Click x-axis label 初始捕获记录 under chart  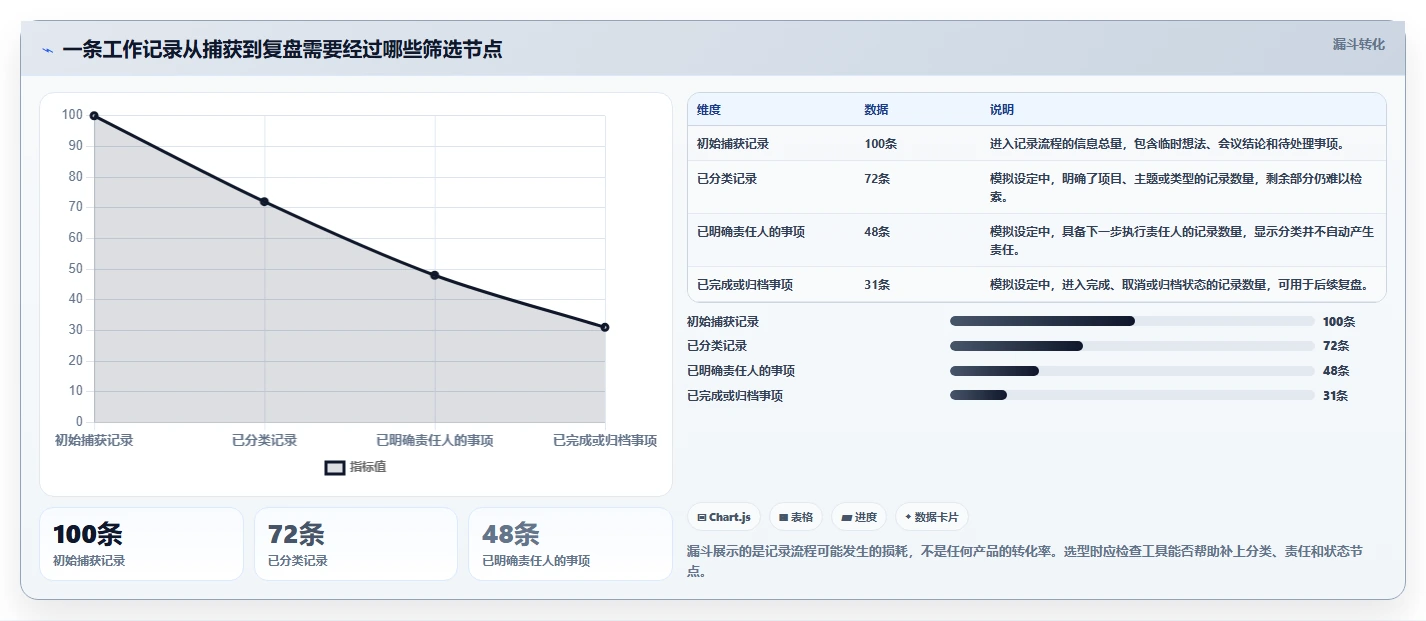(94, 440)
